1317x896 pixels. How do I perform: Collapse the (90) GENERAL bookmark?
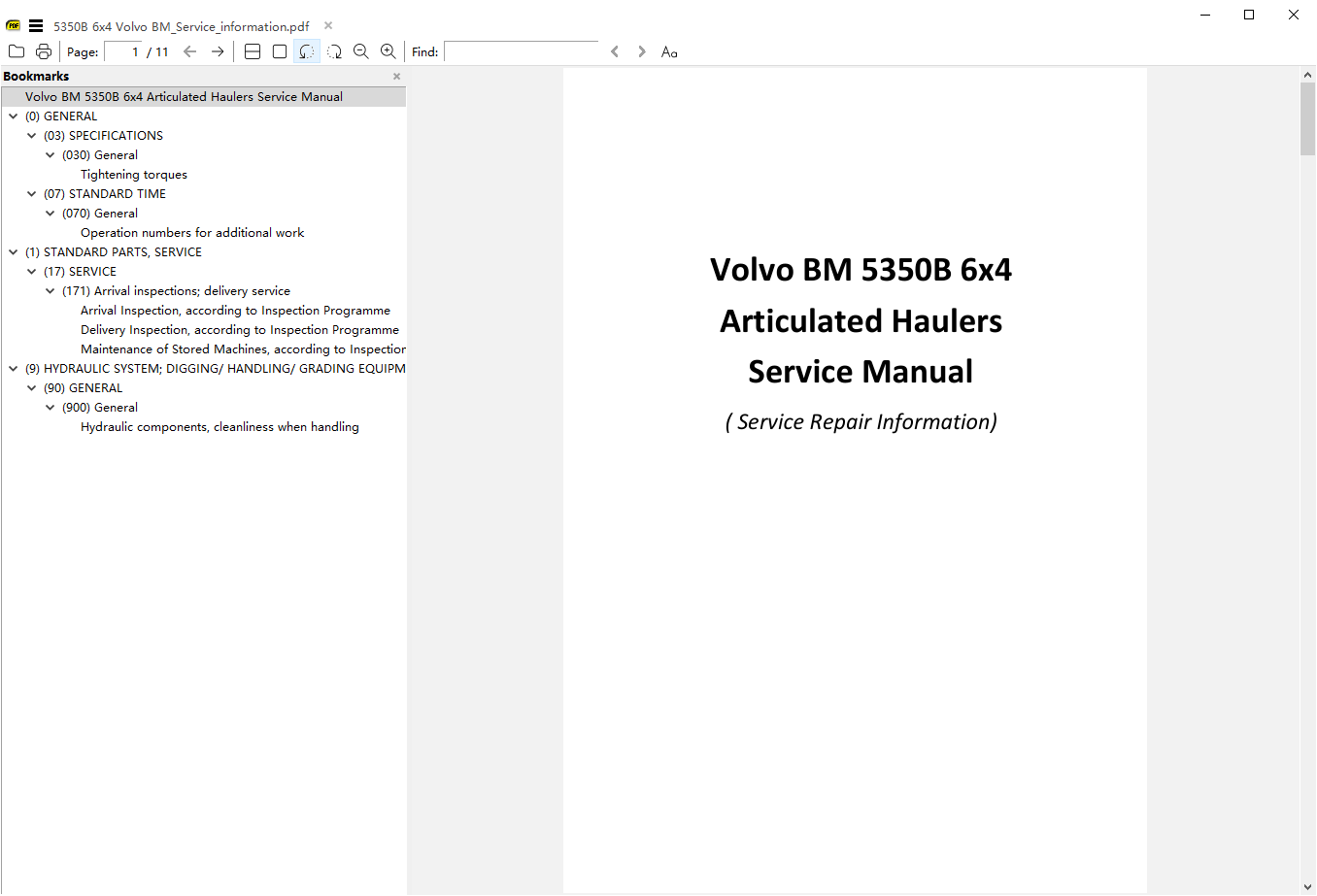click(32, 387)
